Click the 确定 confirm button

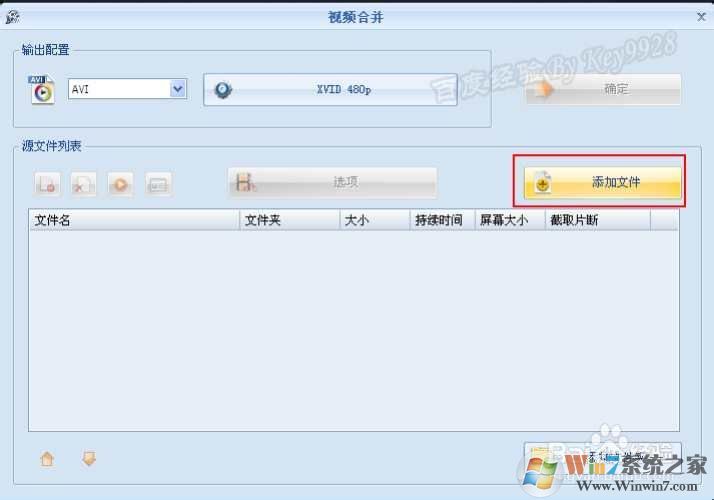[603, 89]
